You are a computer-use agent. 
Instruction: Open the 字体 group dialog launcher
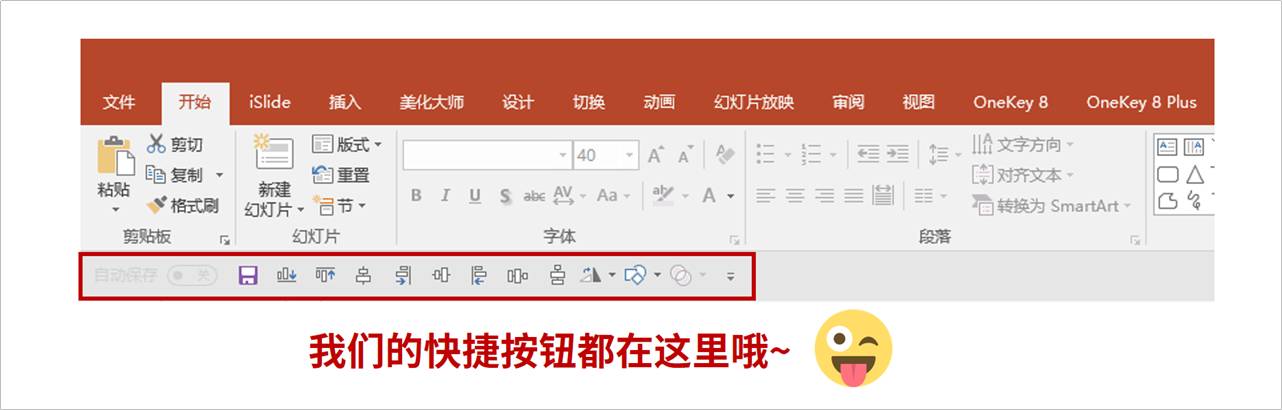click(x=734, y=240)
